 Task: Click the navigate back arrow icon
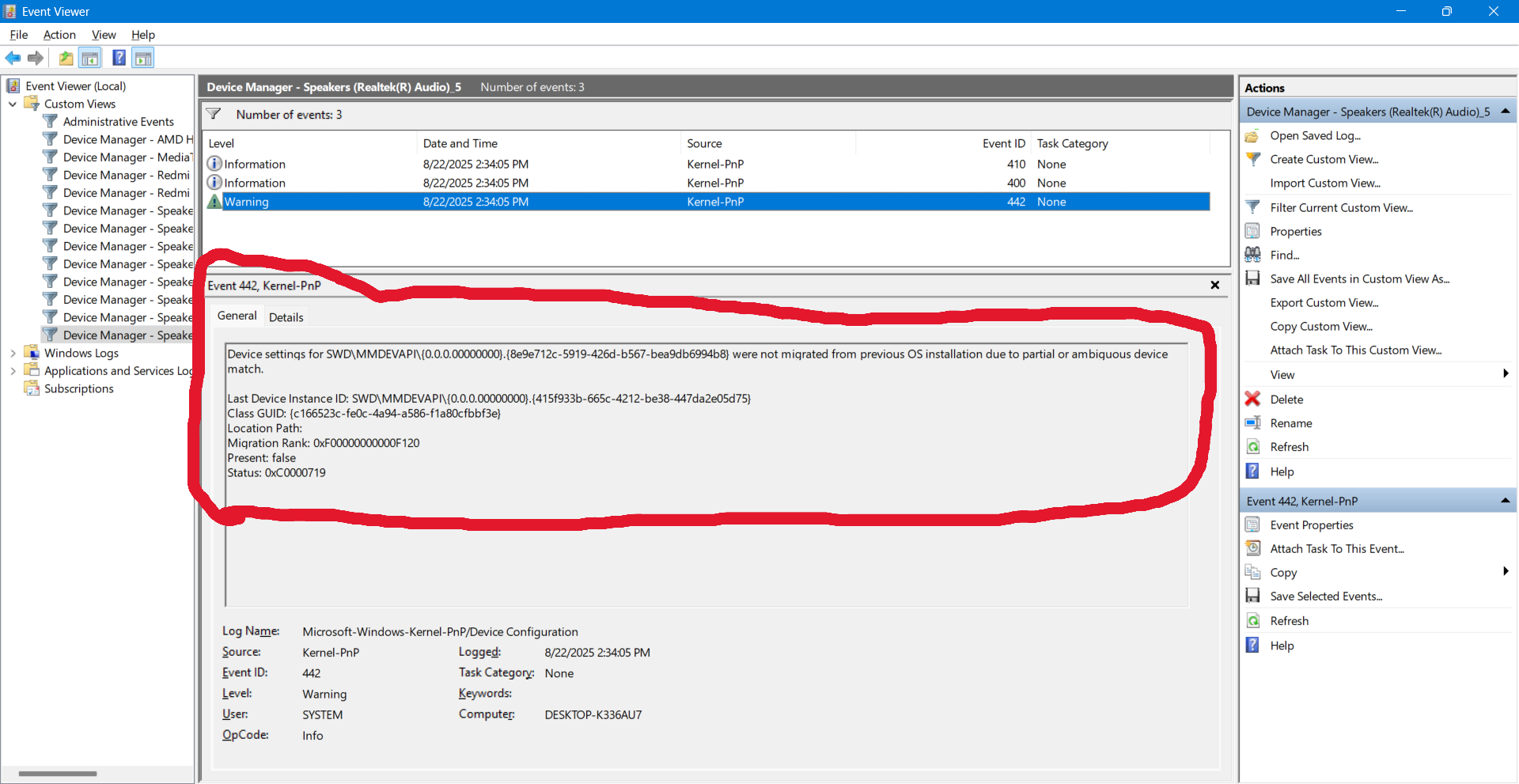[13, 58]
